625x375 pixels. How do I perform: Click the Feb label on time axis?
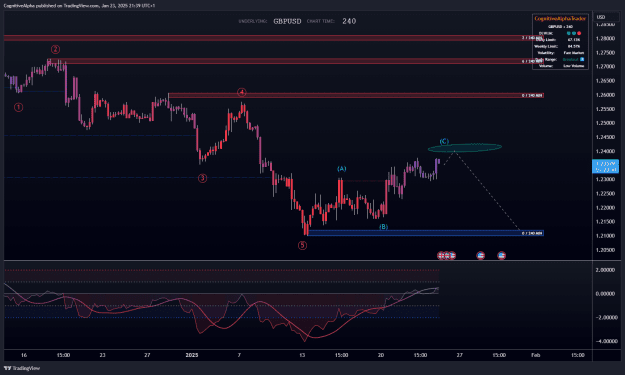coord(535,355)
